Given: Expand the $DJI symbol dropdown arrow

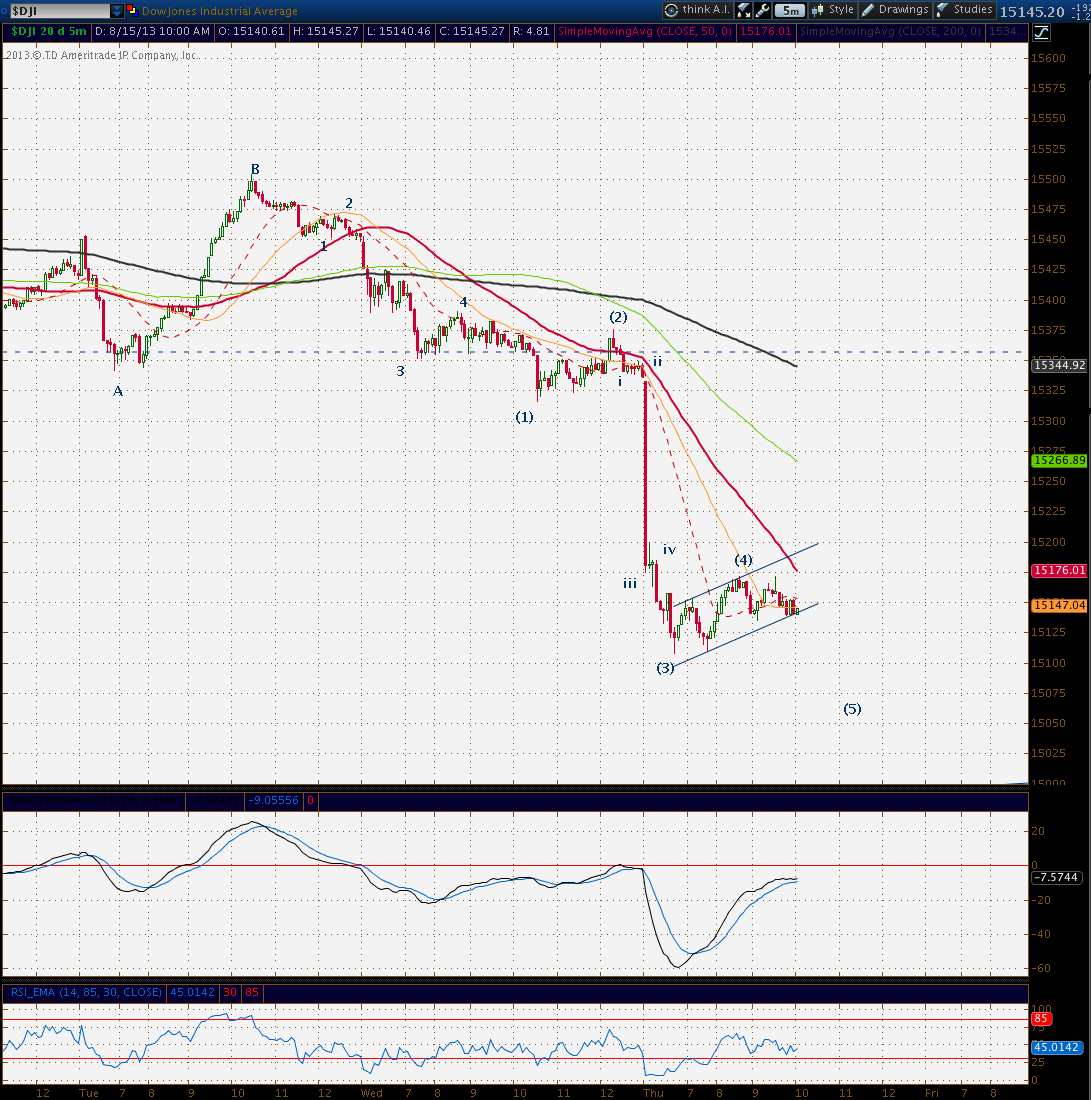Looking at the screenshot, I should tap(117, 11).
